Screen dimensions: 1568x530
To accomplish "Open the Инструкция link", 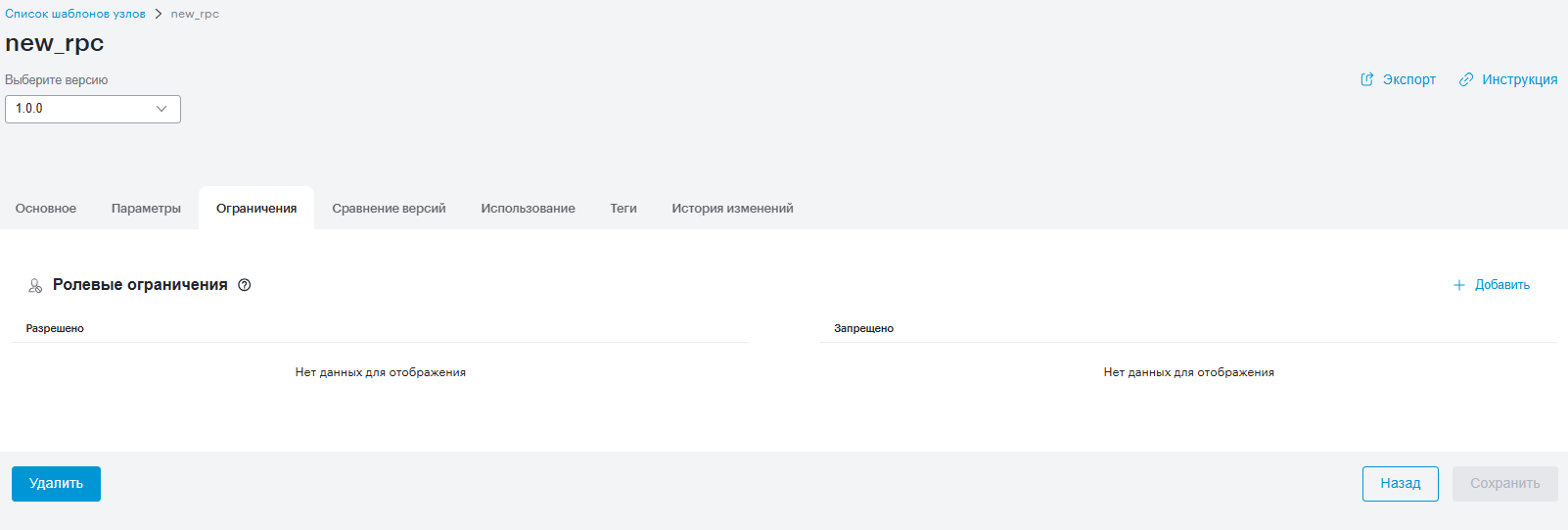I will coord(1519,79).
